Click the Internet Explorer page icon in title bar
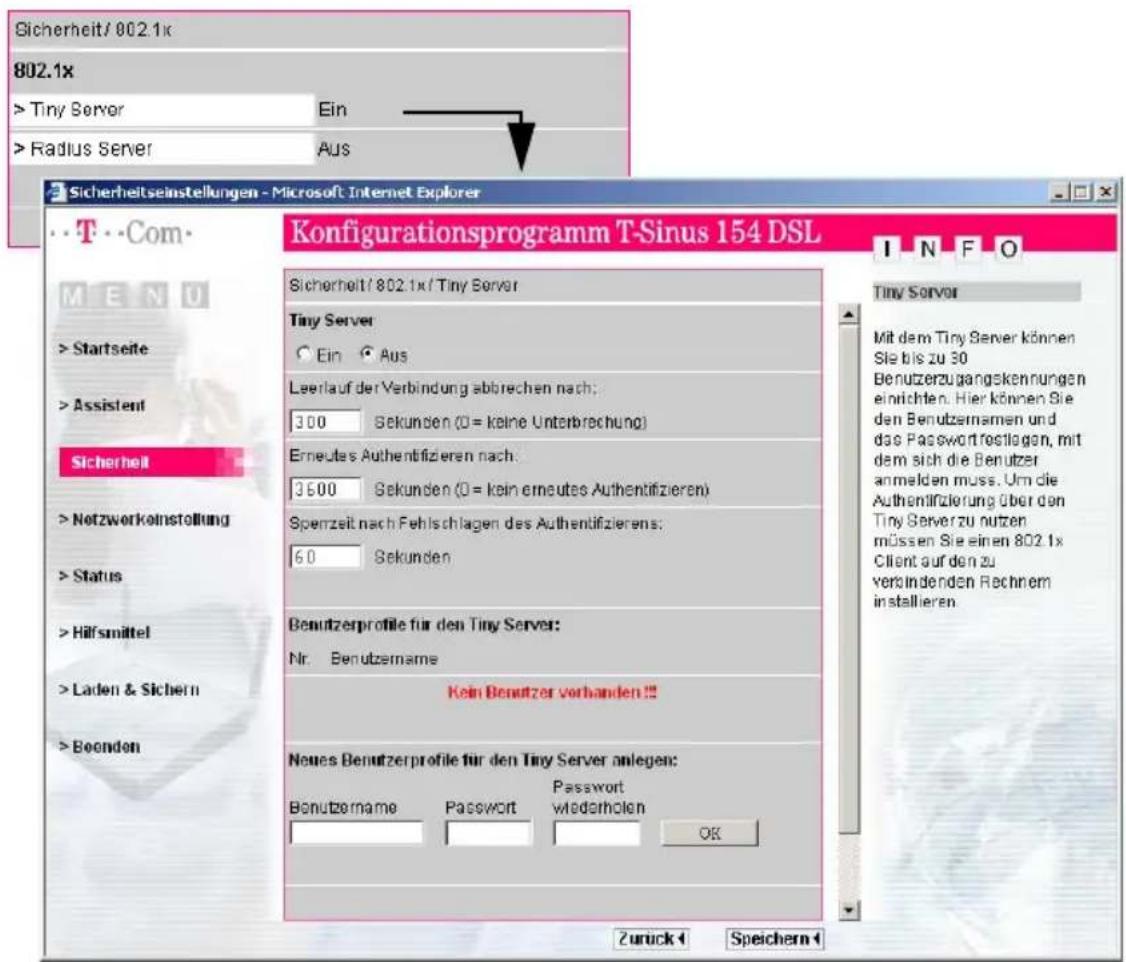The width and height of the screenshot is (1126, 962). point(56,192)
